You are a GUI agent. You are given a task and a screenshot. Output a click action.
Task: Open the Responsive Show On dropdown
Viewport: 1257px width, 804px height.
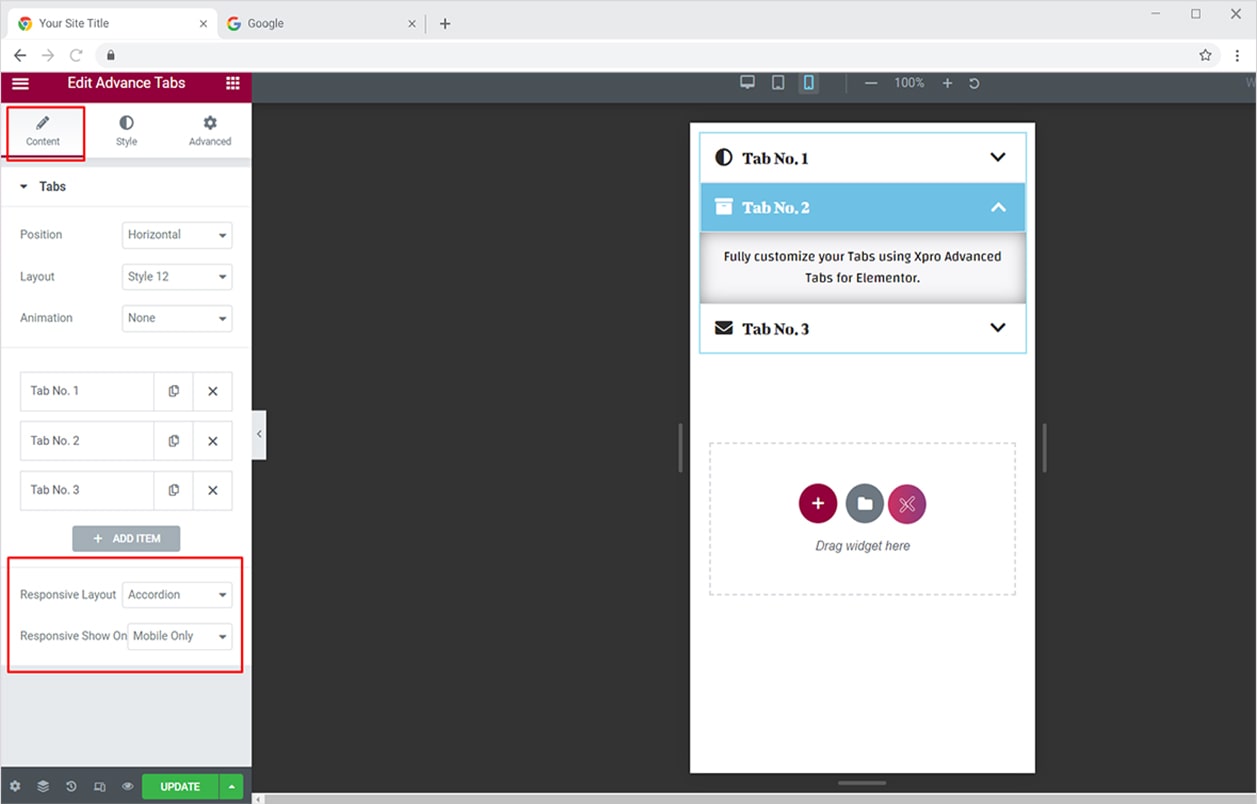tap(180, 636)
